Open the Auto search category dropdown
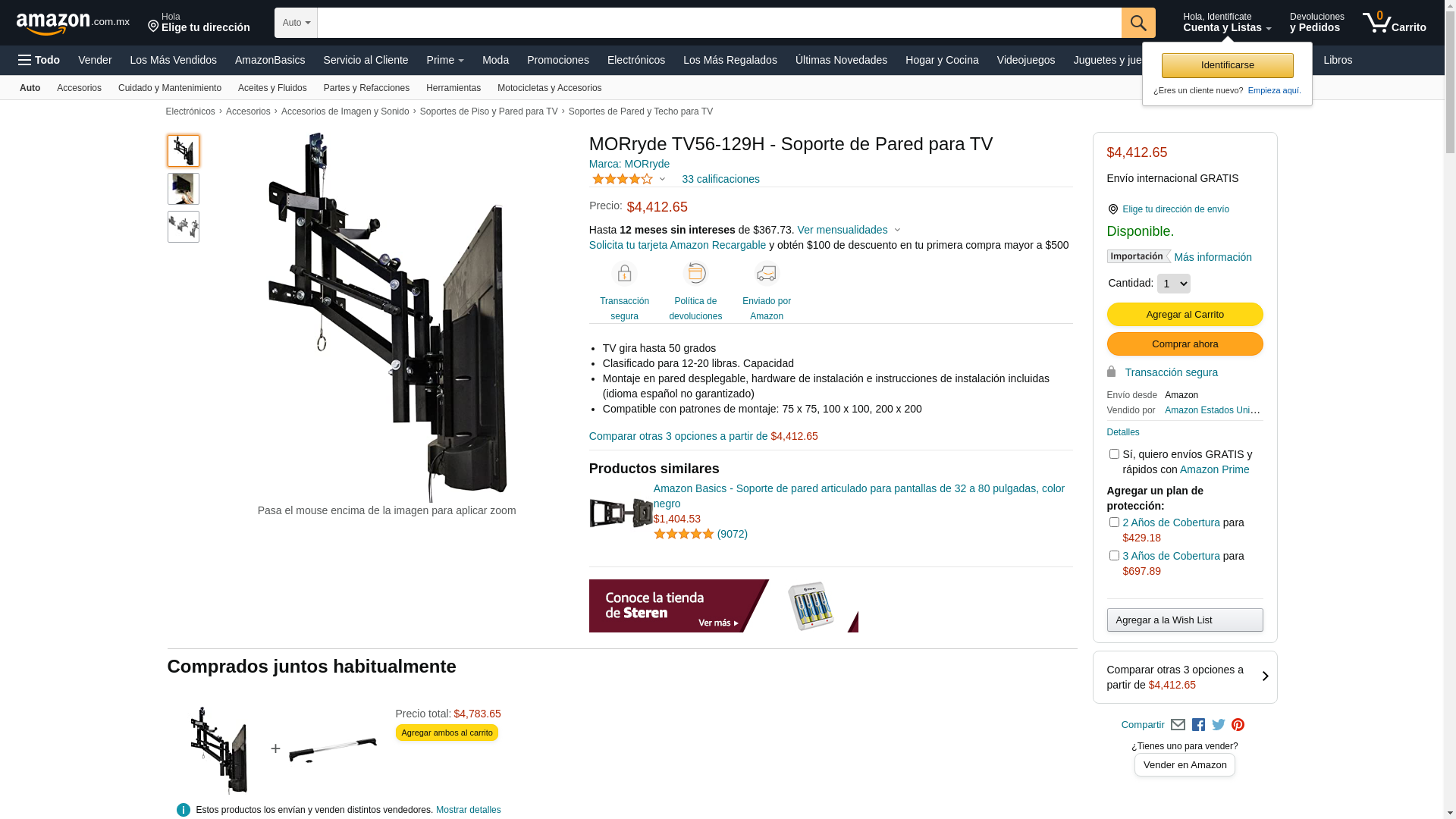Viewport: 1456px width, 819px height. click(297, 23)
